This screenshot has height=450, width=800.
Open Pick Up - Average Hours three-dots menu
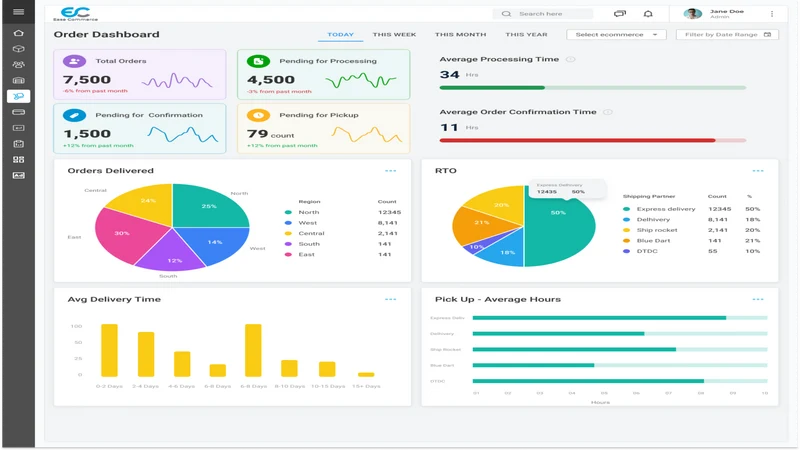pyautogui.click(x=758, y=299)
